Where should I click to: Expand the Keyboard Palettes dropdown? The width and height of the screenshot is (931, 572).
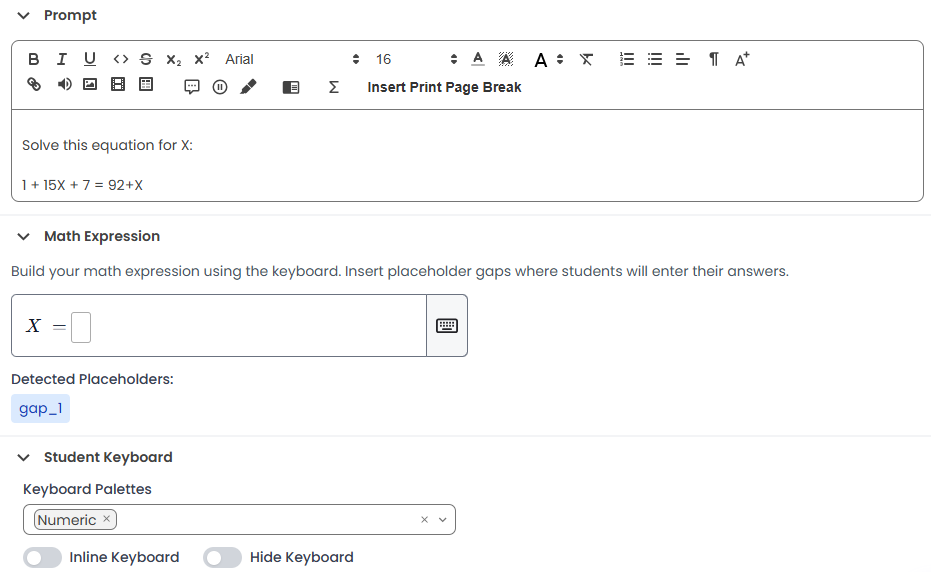(x=443, y=520)
